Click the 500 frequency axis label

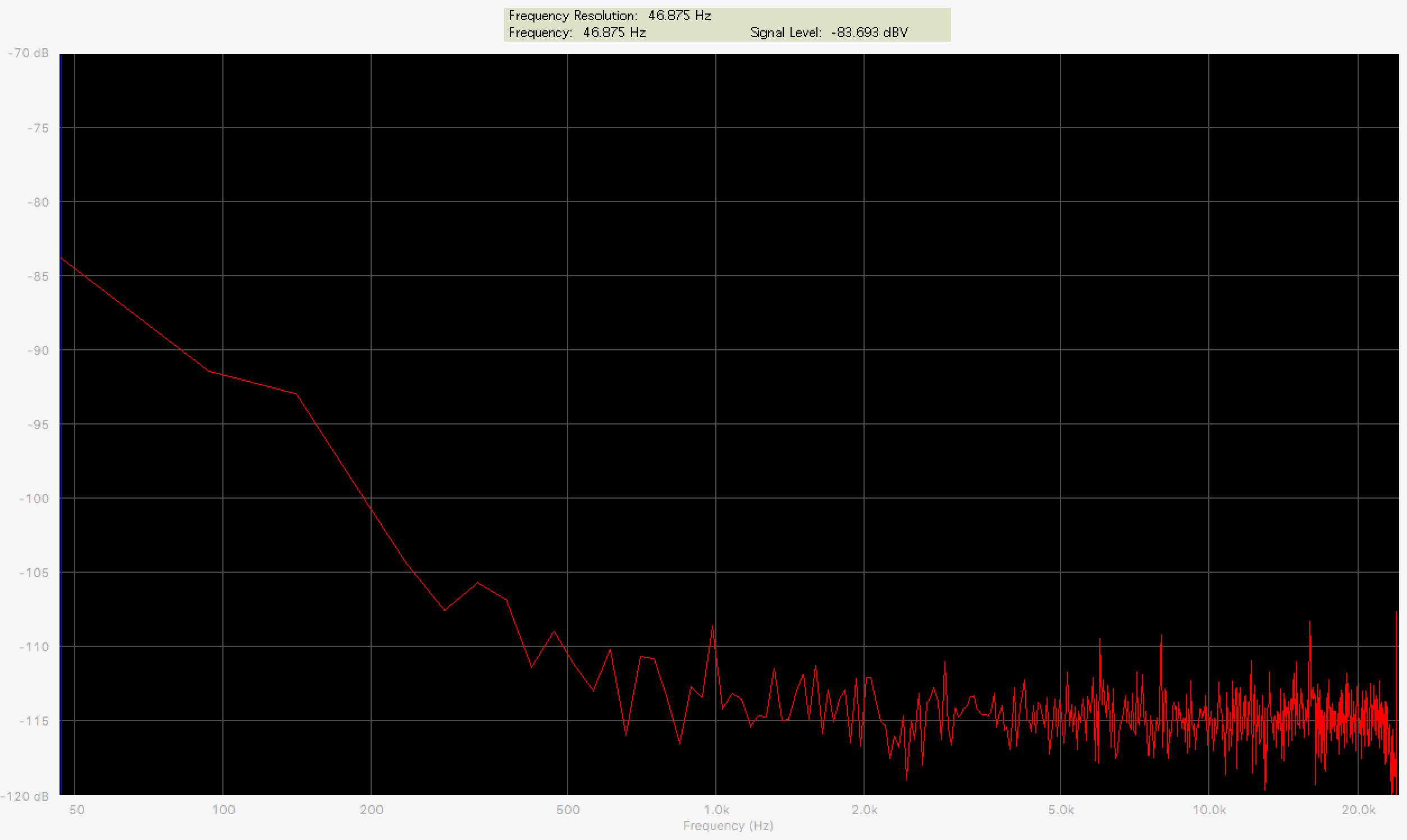(x=568, y=810)
